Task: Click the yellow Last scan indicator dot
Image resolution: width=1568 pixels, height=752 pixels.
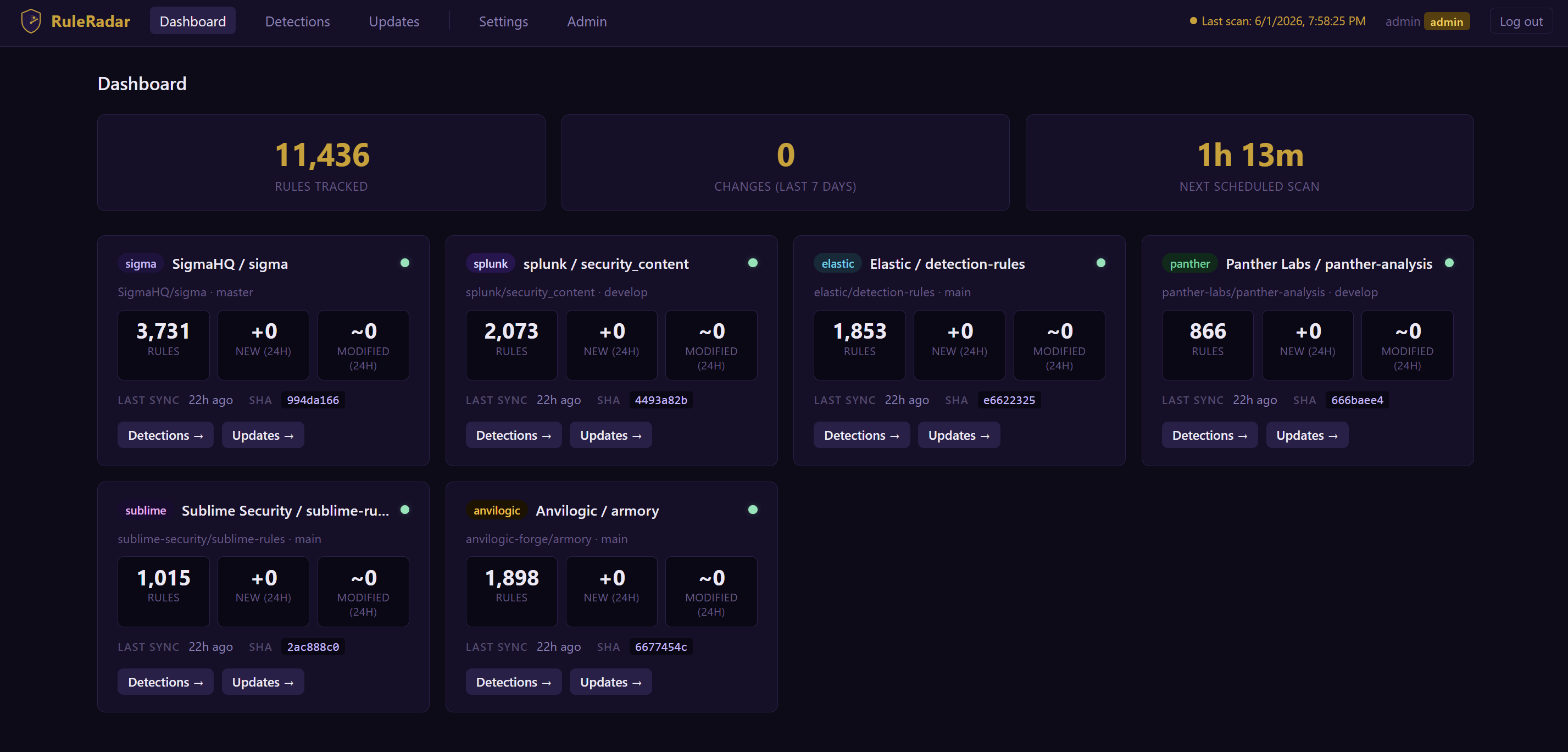Action: 1193,21
